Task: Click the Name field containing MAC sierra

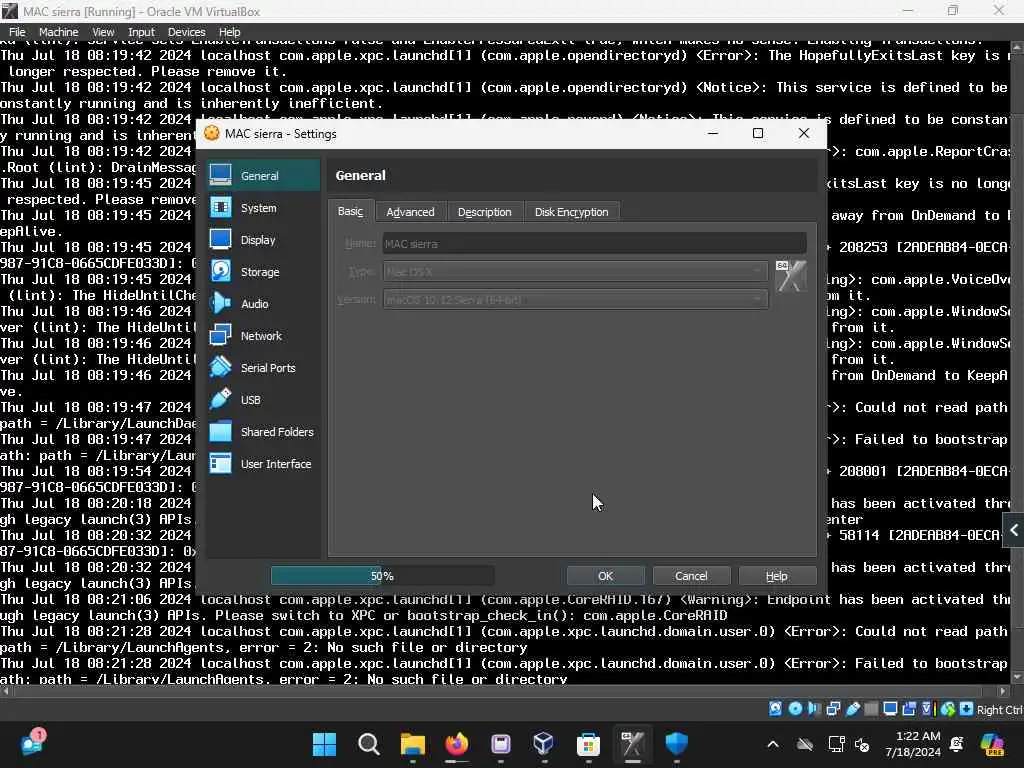Action: [x=594, y=244]
